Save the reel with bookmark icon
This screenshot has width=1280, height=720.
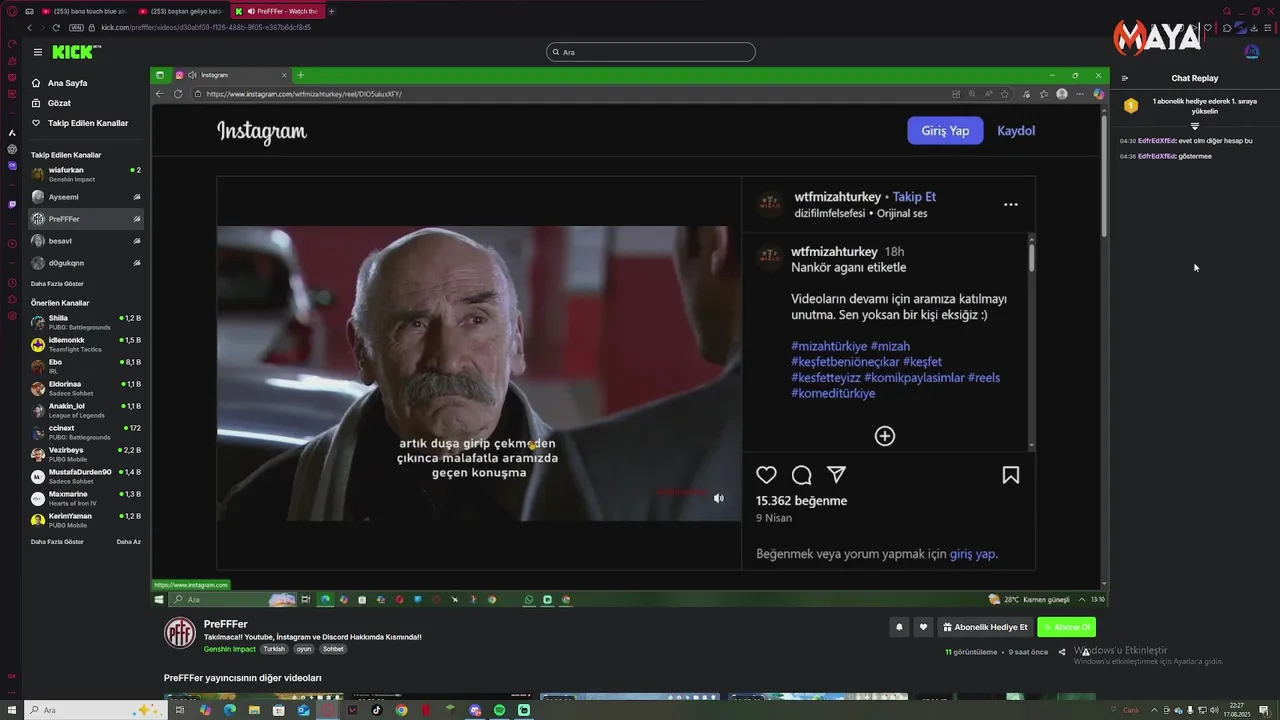click(x=1011, y=475)
